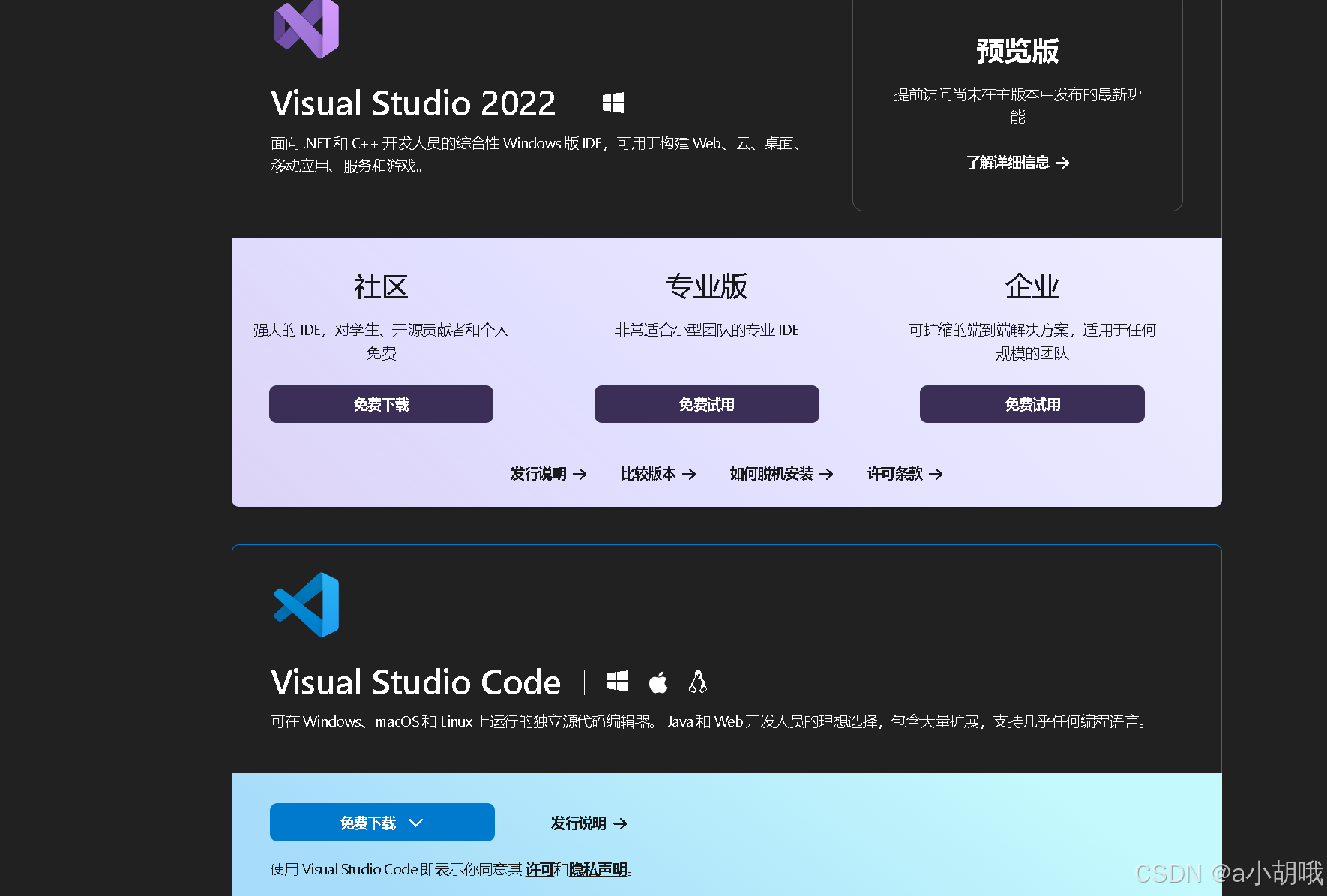The height and width of the screenshot is (896, 1327).
Task: Click the 专业版 edition heading
Action: click(707, 286)
